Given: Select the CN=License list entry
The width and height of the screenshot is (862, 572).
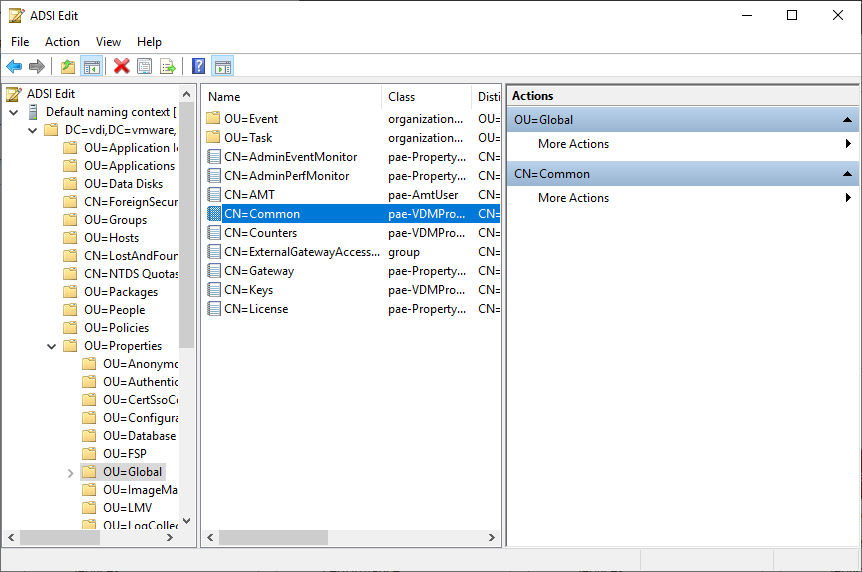Looking at the screenshot, I should [x=256, y=309].
